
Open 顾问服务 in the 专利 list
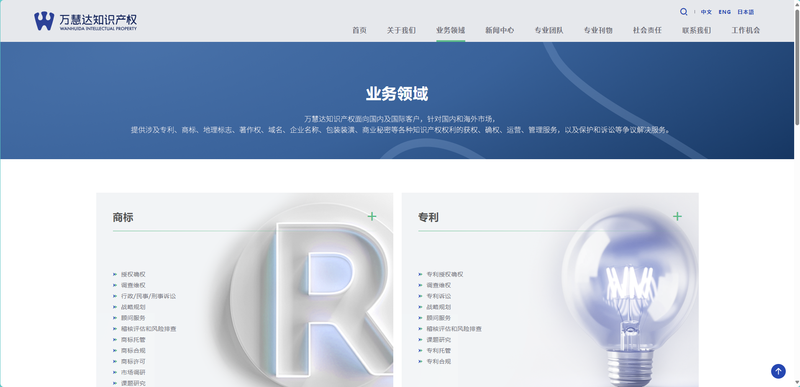(x=439, y=318)
